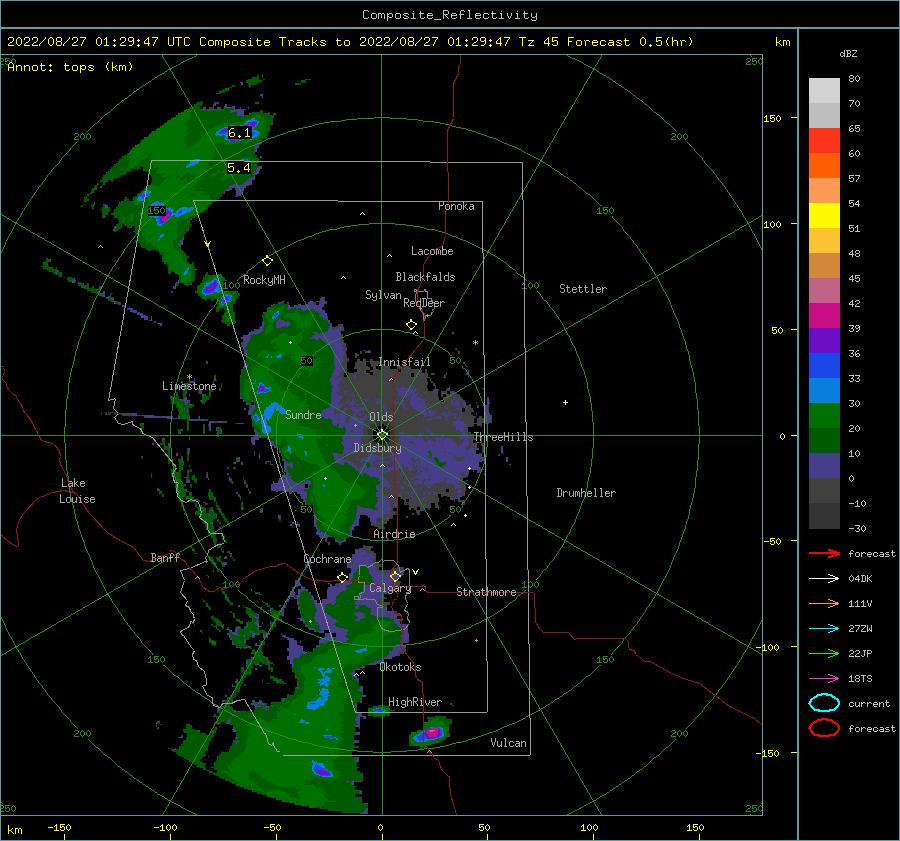
Task: Click the yellow diamond marker south of RedDeer
Action: point(412,325)
